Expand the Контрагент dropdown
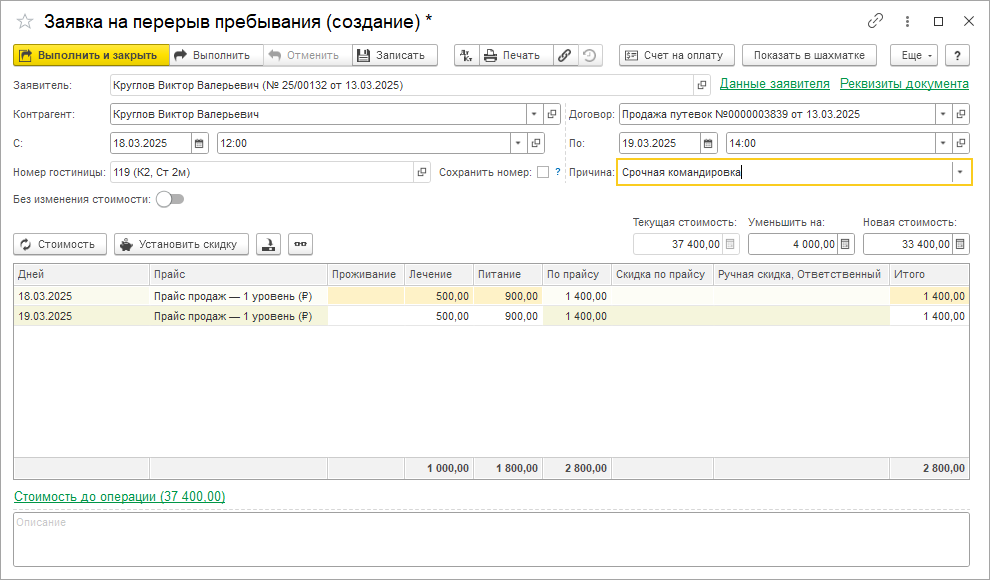This screenshot has height=580, width=990. [x=534, y=114]
